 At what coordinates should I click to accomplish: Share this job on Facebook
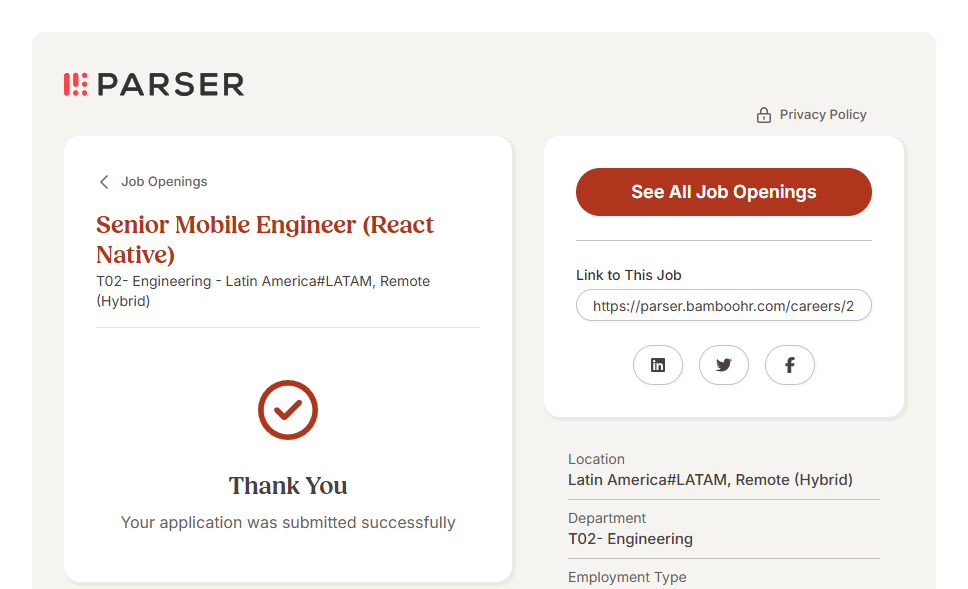click(x=790, y=365)
